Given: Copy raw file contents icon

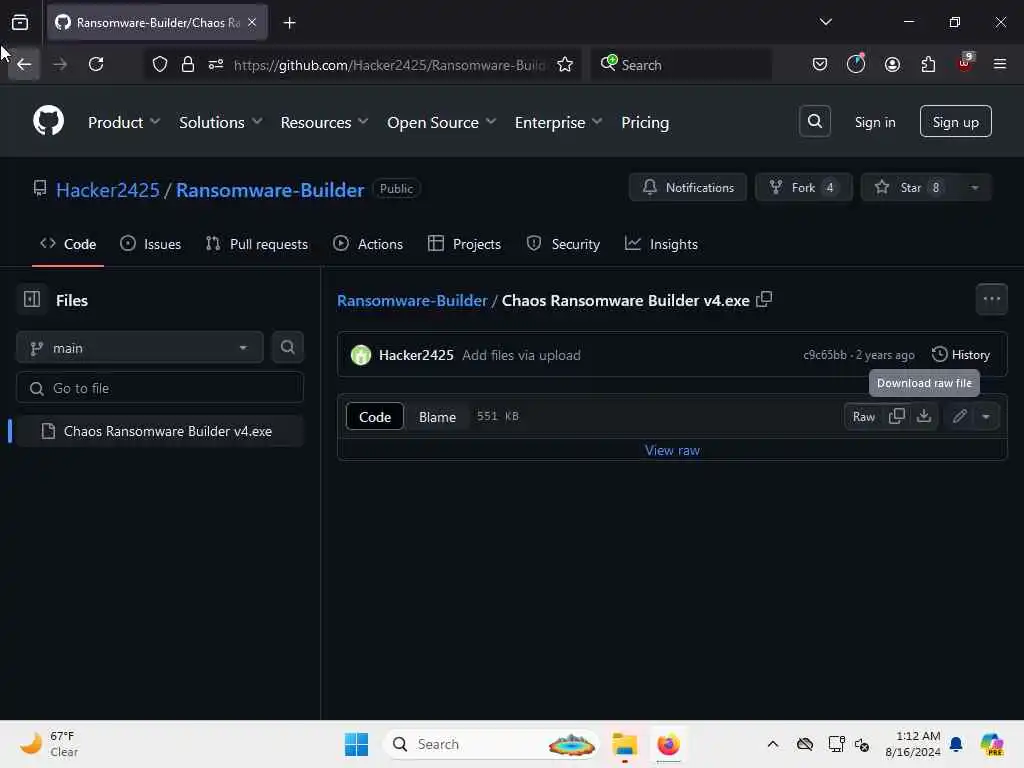Looking at the screenshot, I should [x=897, y=416].
